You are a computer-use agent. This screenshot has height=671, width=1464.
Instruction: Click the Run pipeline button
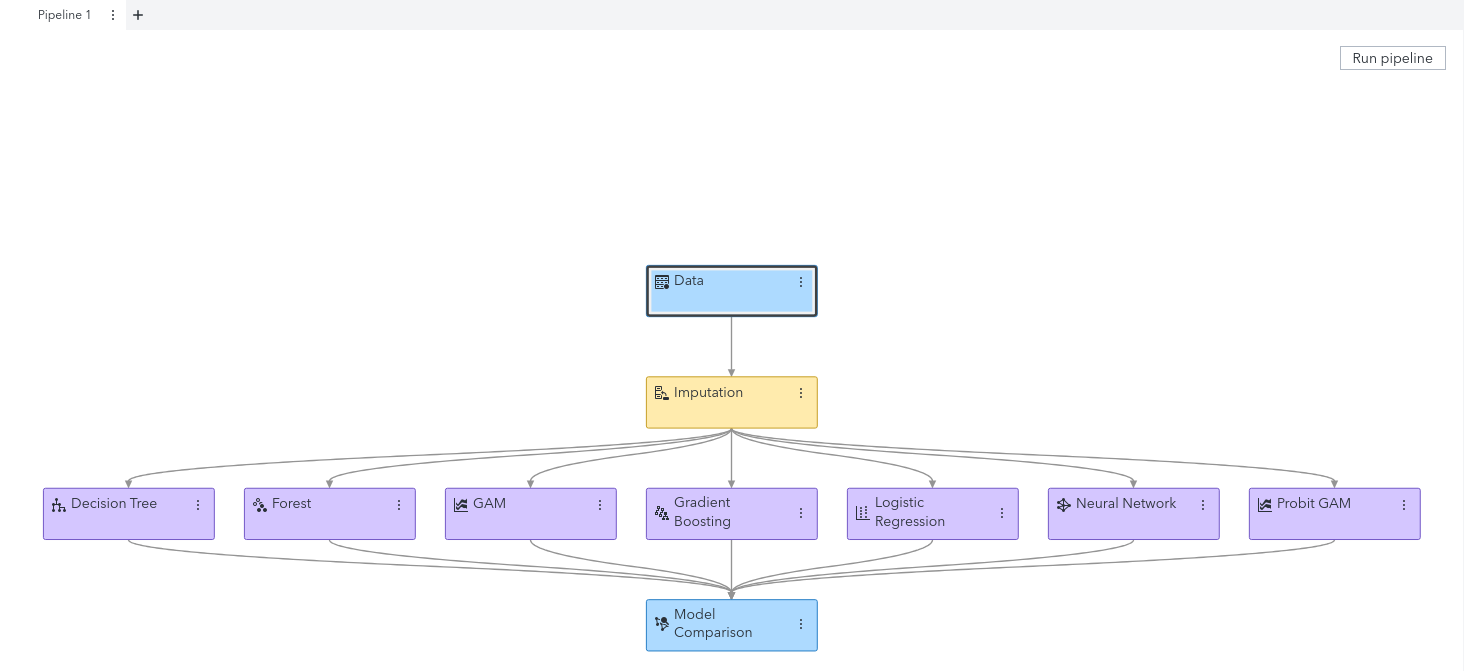point(1392,58)
